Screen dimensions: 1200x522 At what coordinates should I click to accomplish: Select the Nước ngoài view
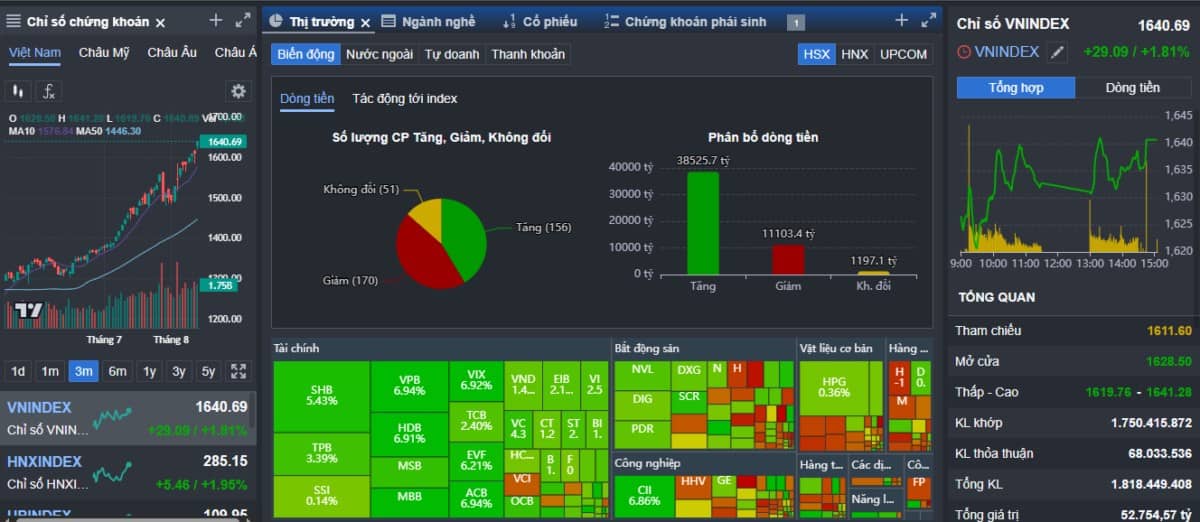click(x=379, y=54)
